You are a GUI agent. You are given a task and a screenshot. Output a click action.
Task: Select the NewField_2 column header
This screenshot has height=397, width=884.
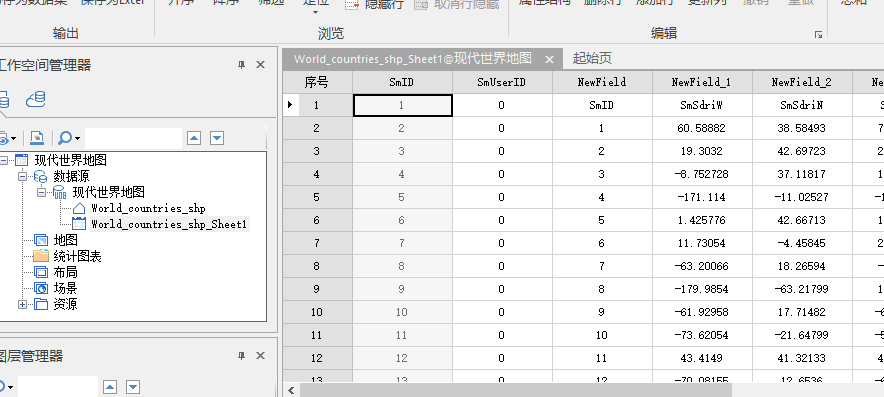click(802, 82)
